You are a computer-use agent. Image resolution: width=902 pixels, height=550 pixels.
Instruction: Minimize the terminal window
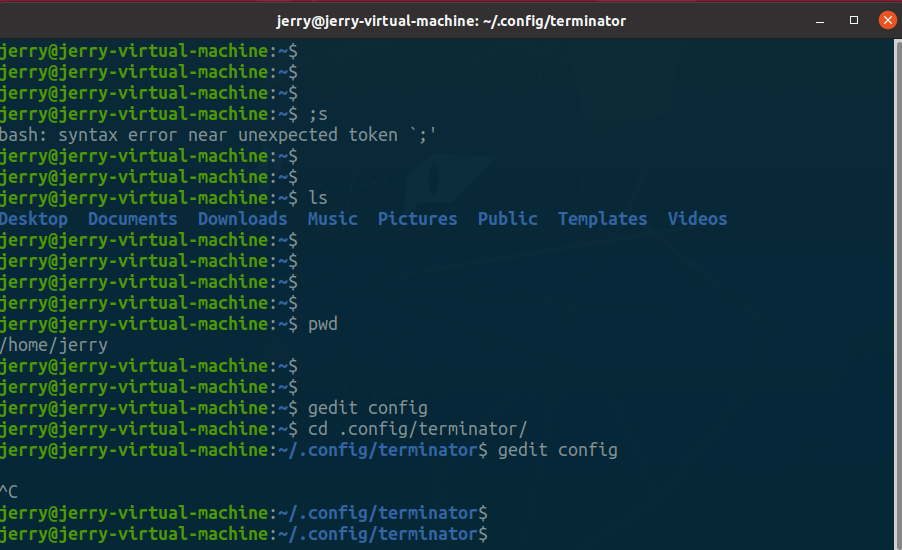coord(820,21)
